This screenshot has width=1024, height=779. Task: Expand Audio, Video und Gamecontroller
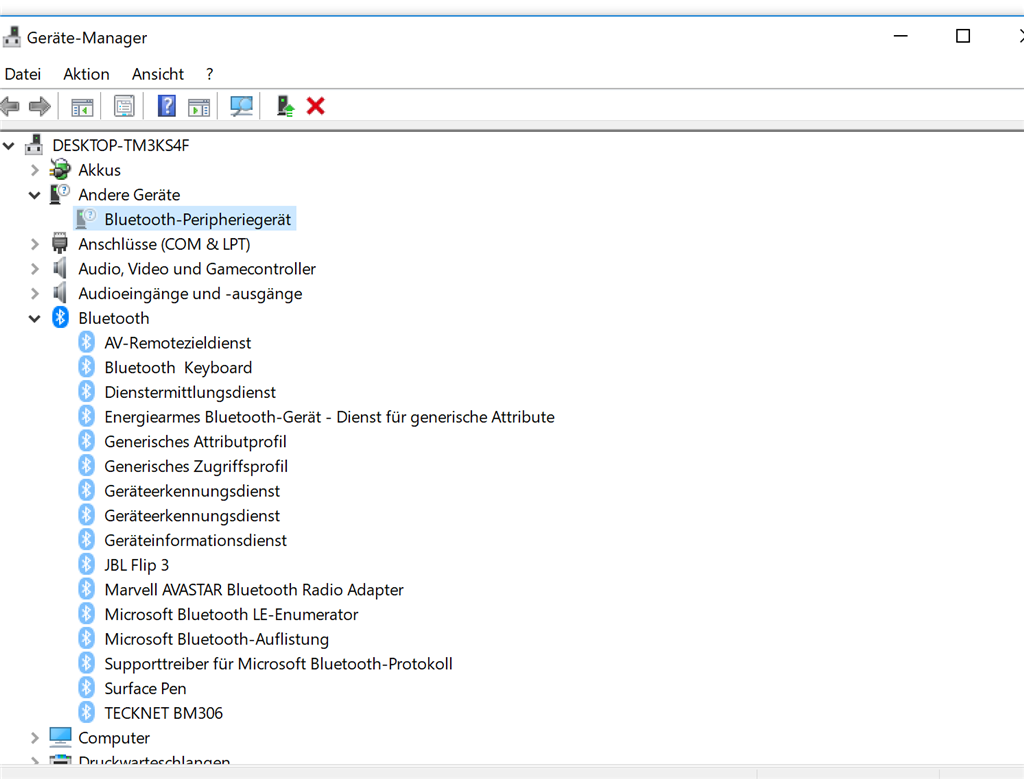(x=35, y=269)
